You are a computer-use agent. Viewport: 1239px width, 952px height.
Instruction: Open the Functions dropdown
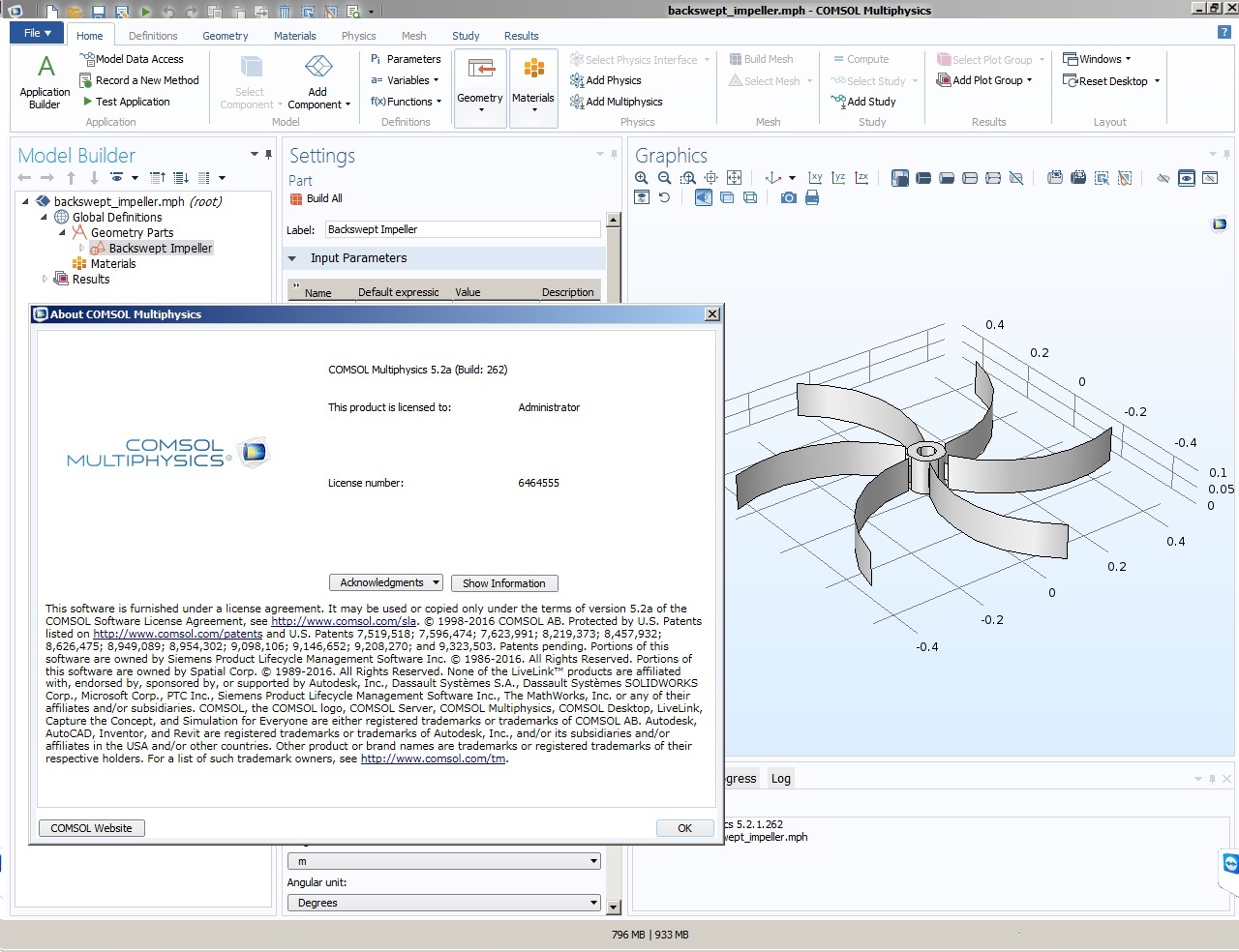coord(406,102)
